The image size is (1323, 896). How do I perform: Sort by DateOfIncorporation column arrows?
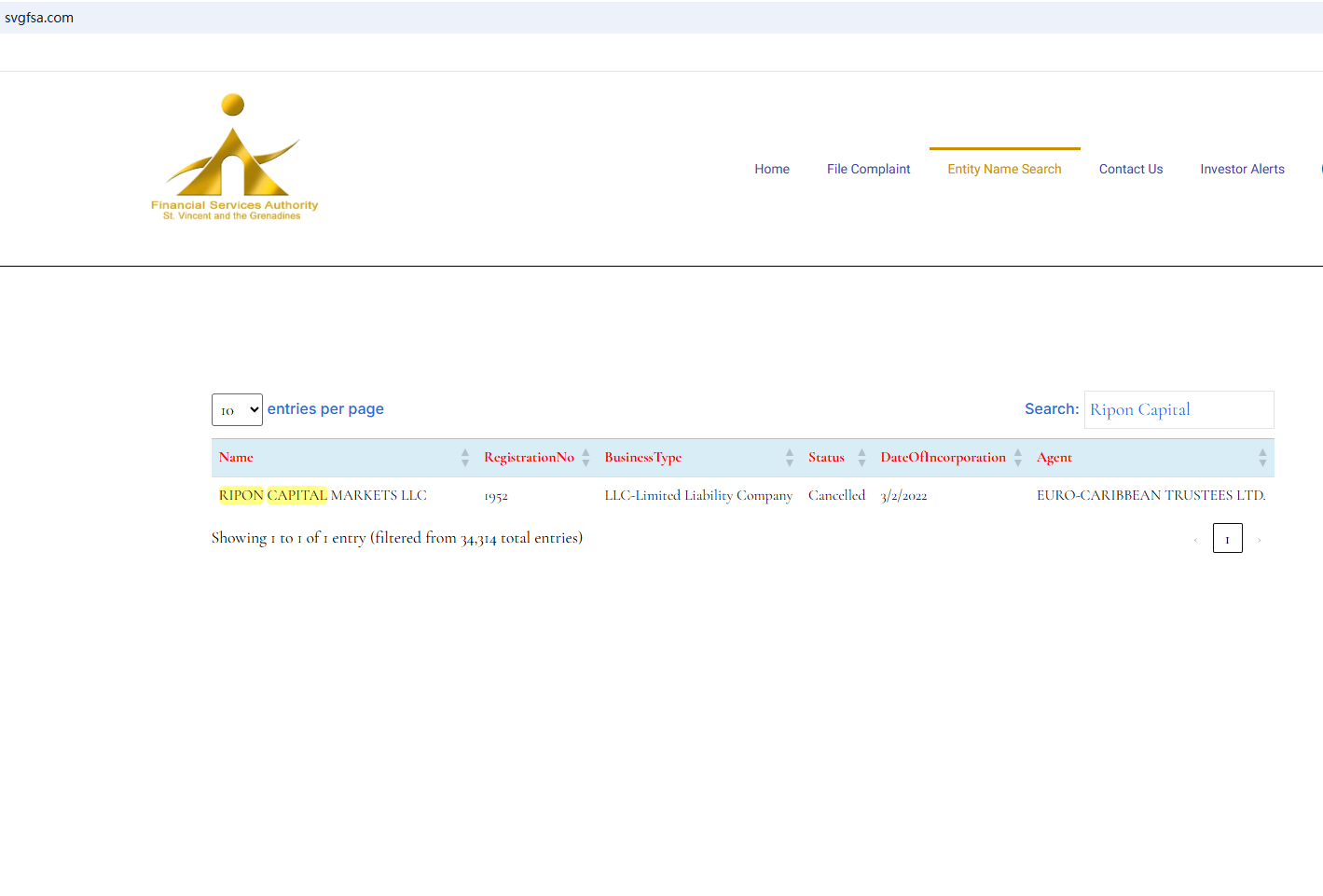click(1018, 458)
